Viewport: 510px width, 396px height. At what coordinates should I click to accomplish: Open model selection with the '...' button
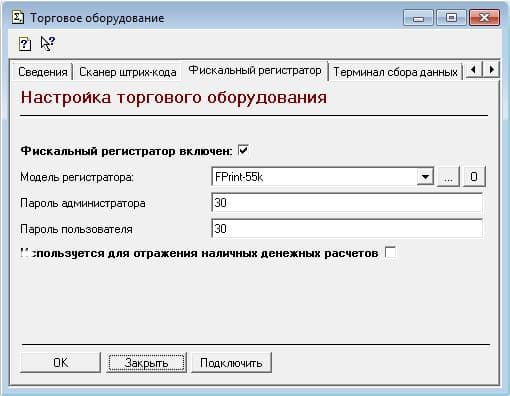448,177
